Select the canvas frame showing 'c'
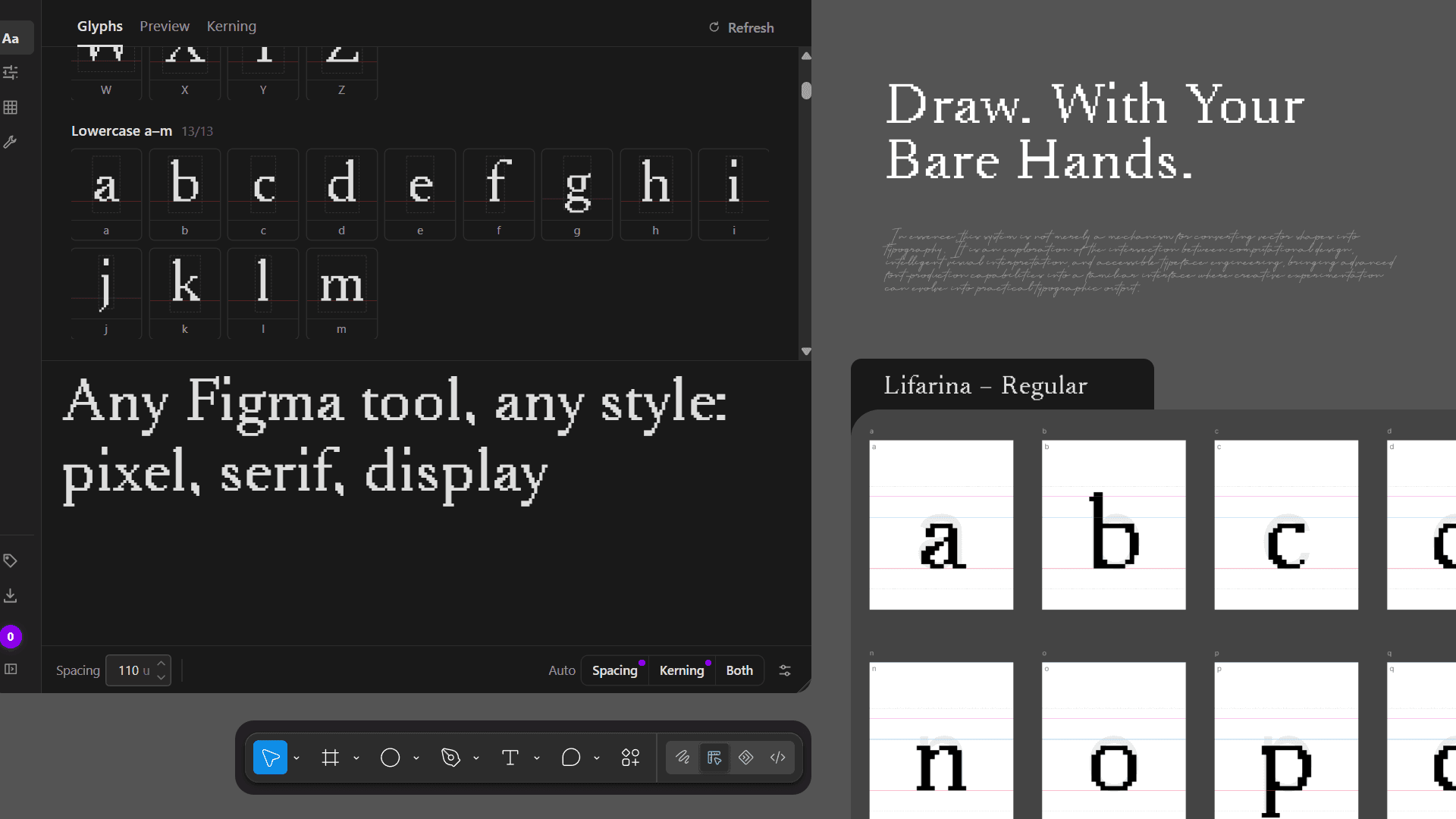This screenshot has height=819, width=1456. [1286, 525]
